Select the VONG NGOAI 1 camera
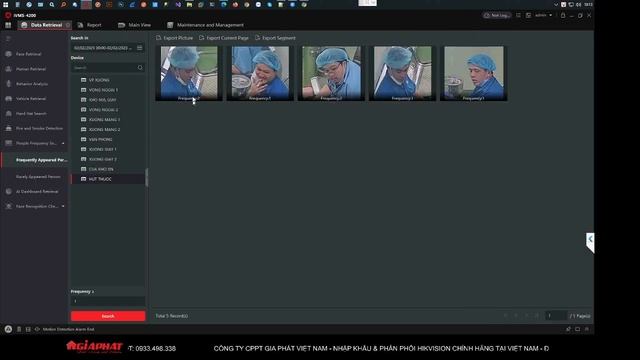 103,90
